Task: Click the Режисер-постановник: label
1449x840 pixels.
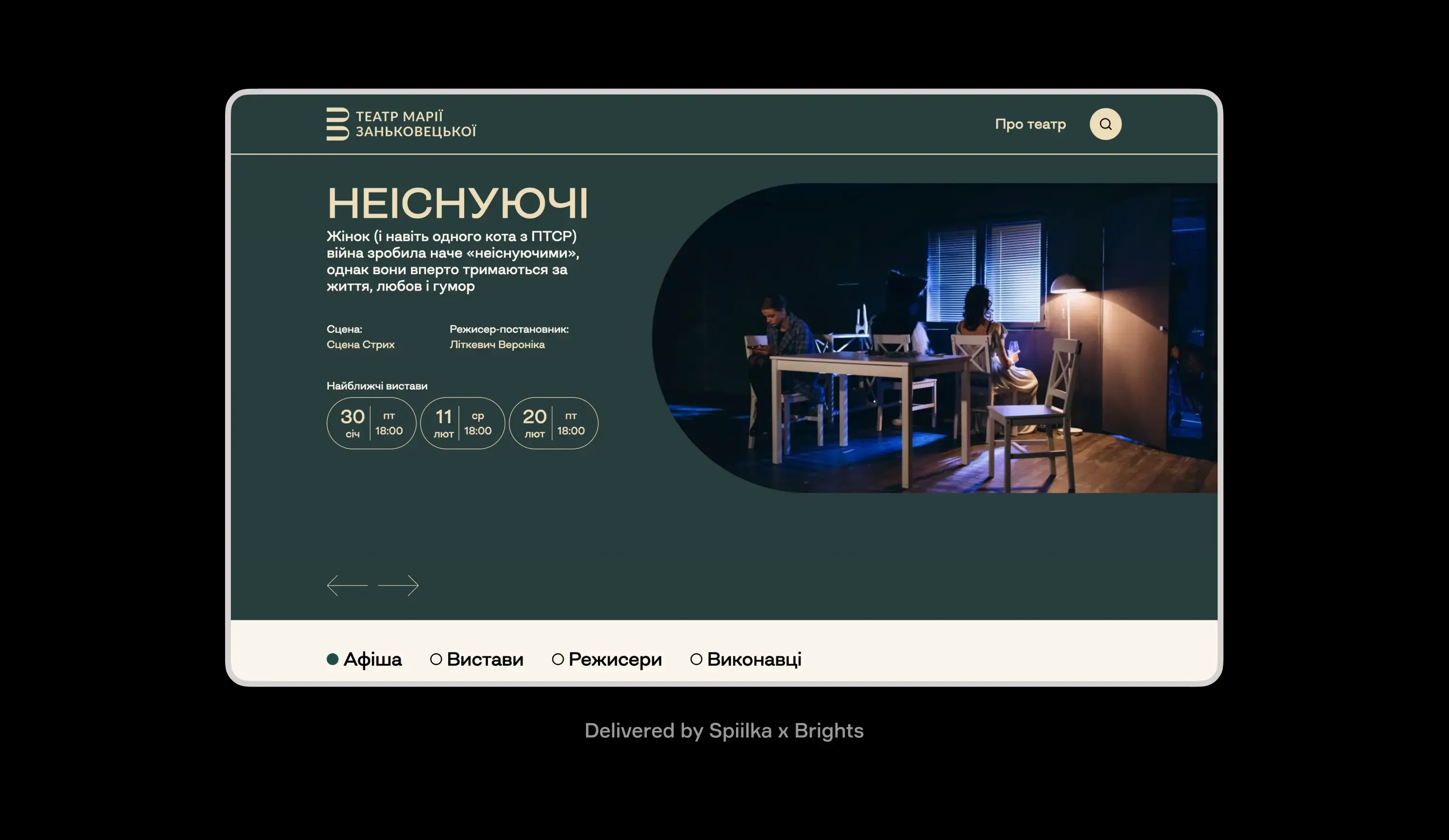Action: click(x=509, y=329)
